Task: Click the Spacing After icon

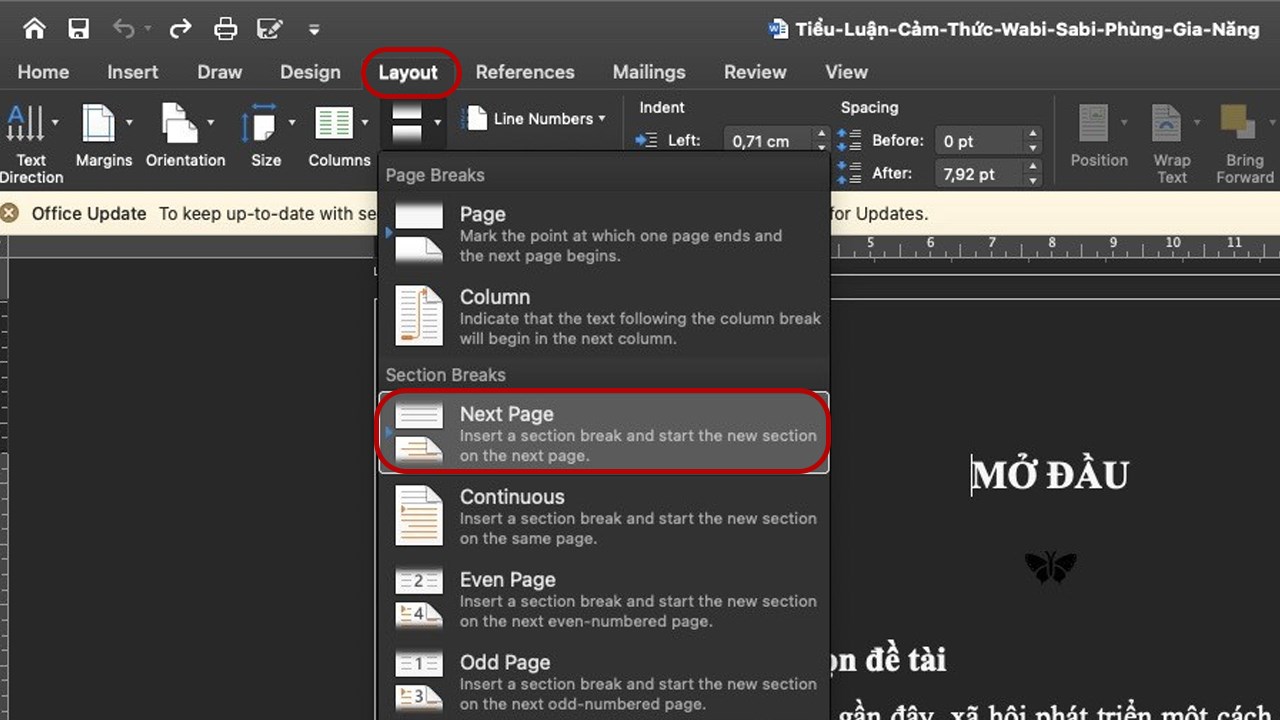Action: click(x=848, y=173)
